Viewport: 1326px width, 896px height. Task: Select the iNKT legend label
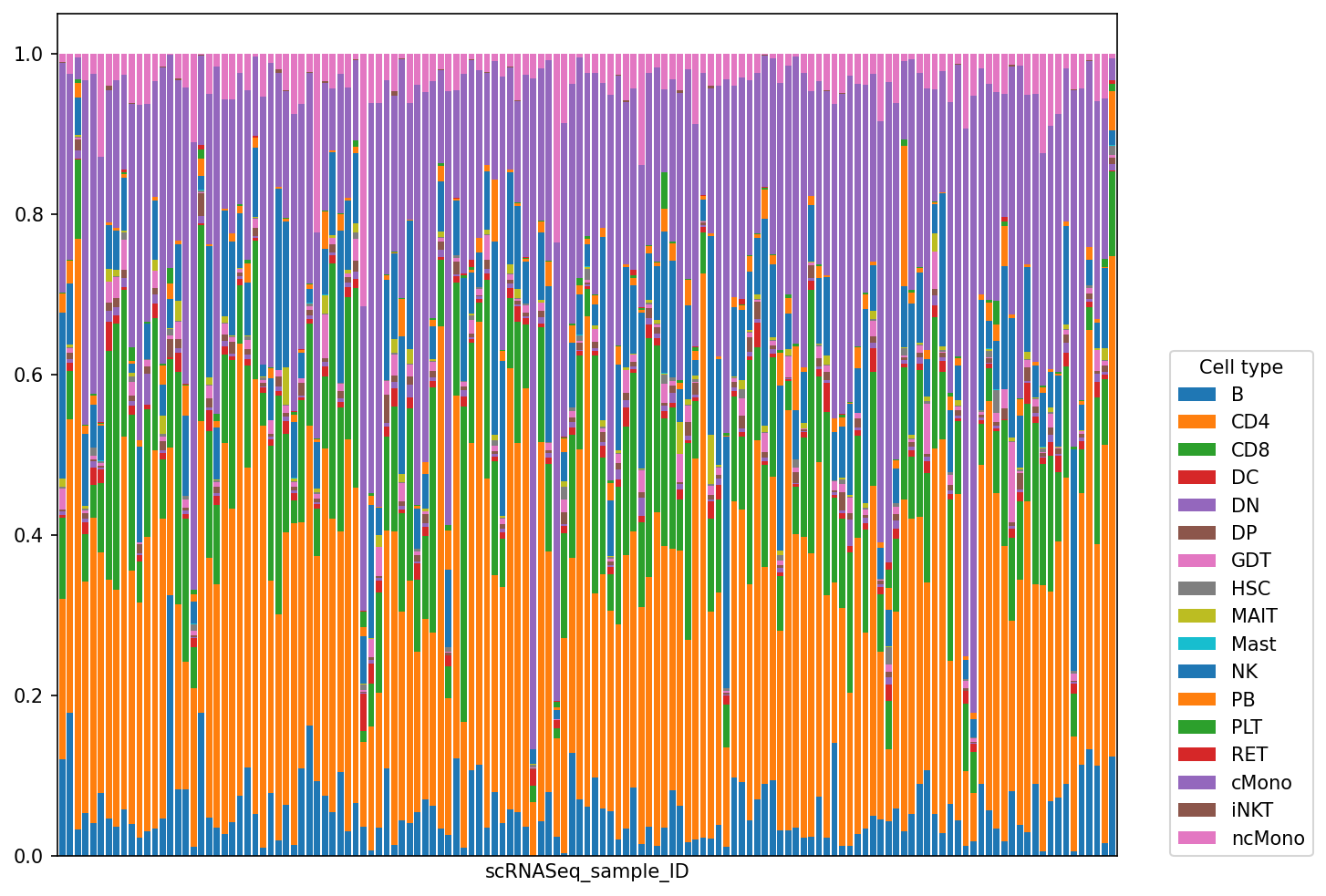1252,810
